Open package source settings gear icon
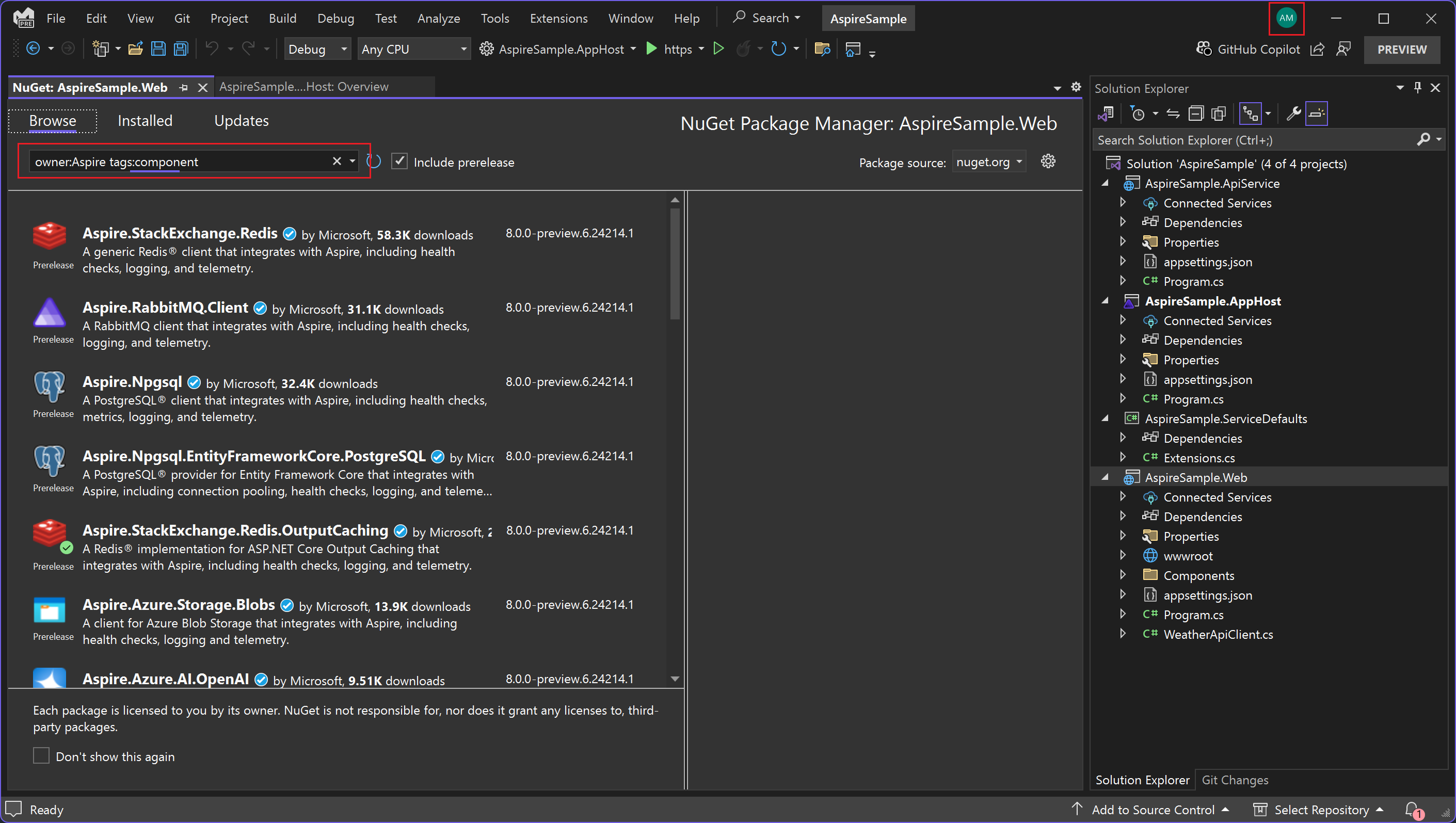Image resolution: width=1456 pixels, height=823 pixels. click(x=1048, y=162)
